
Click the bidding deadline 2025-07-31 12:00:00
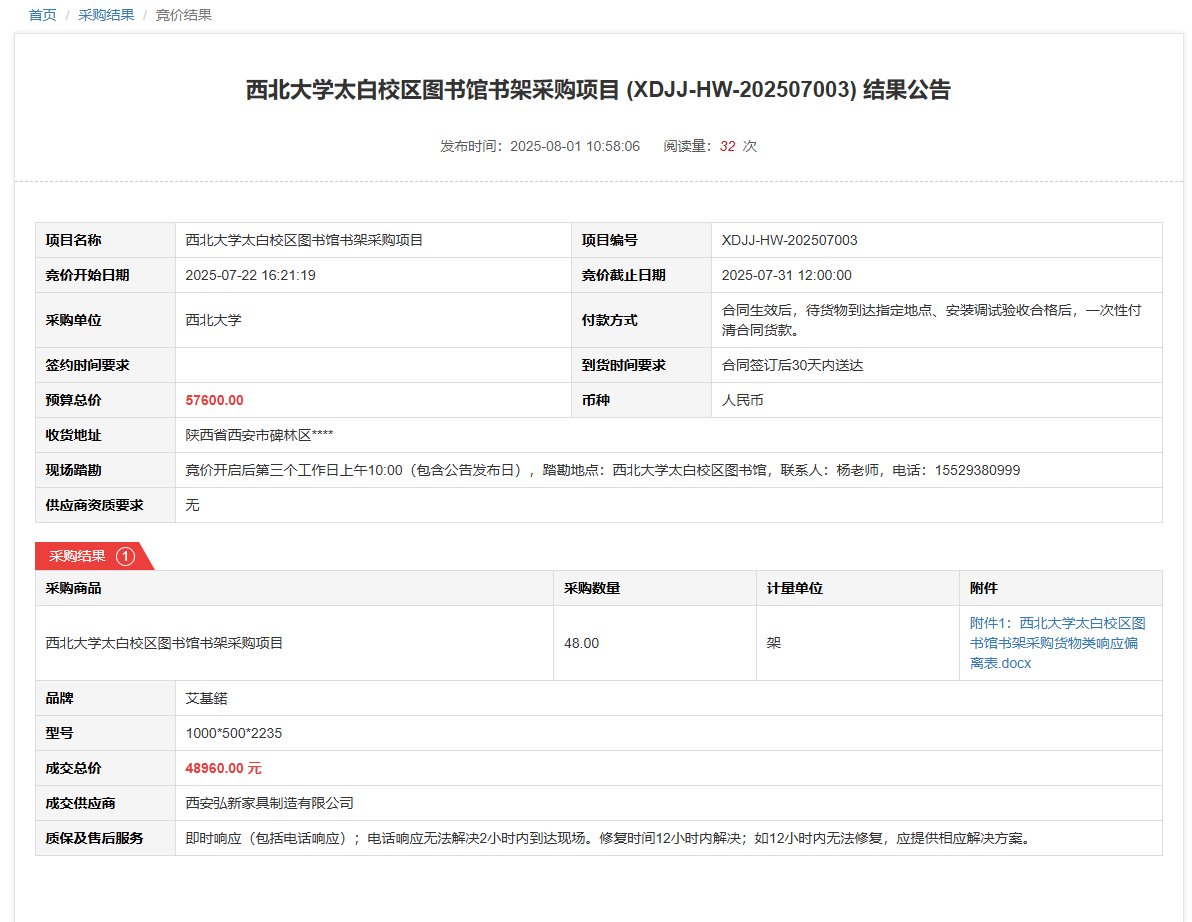click(786, 275)
